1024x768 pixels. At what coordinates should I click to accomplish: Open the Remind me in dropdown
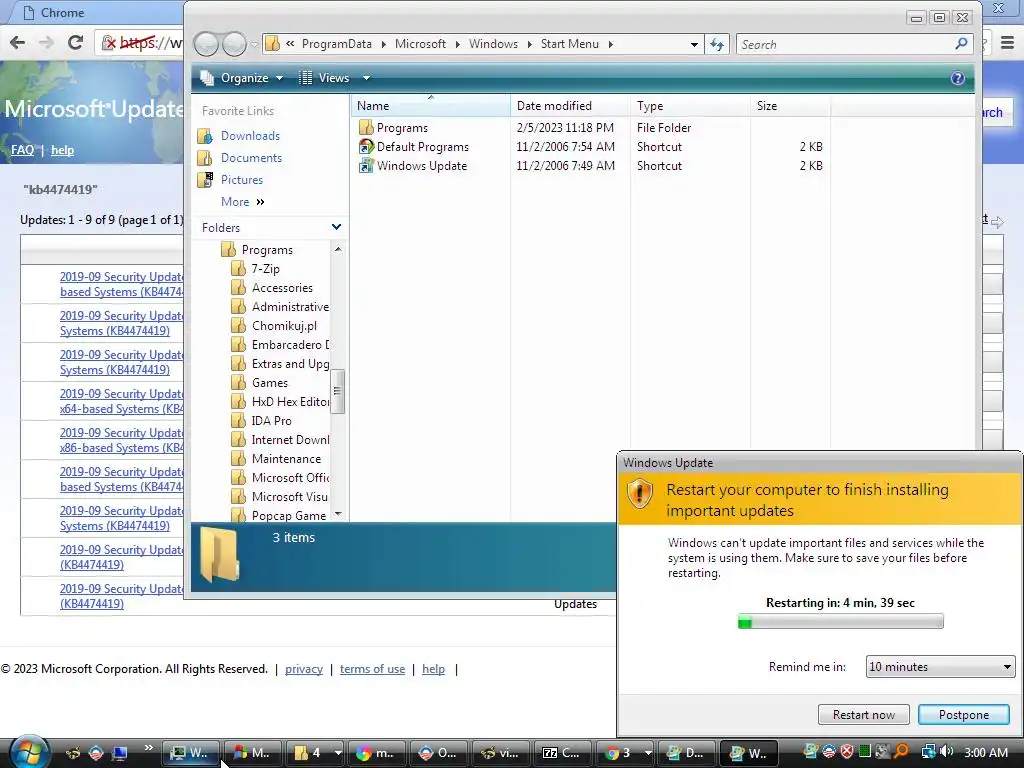[x=940, y=667]
